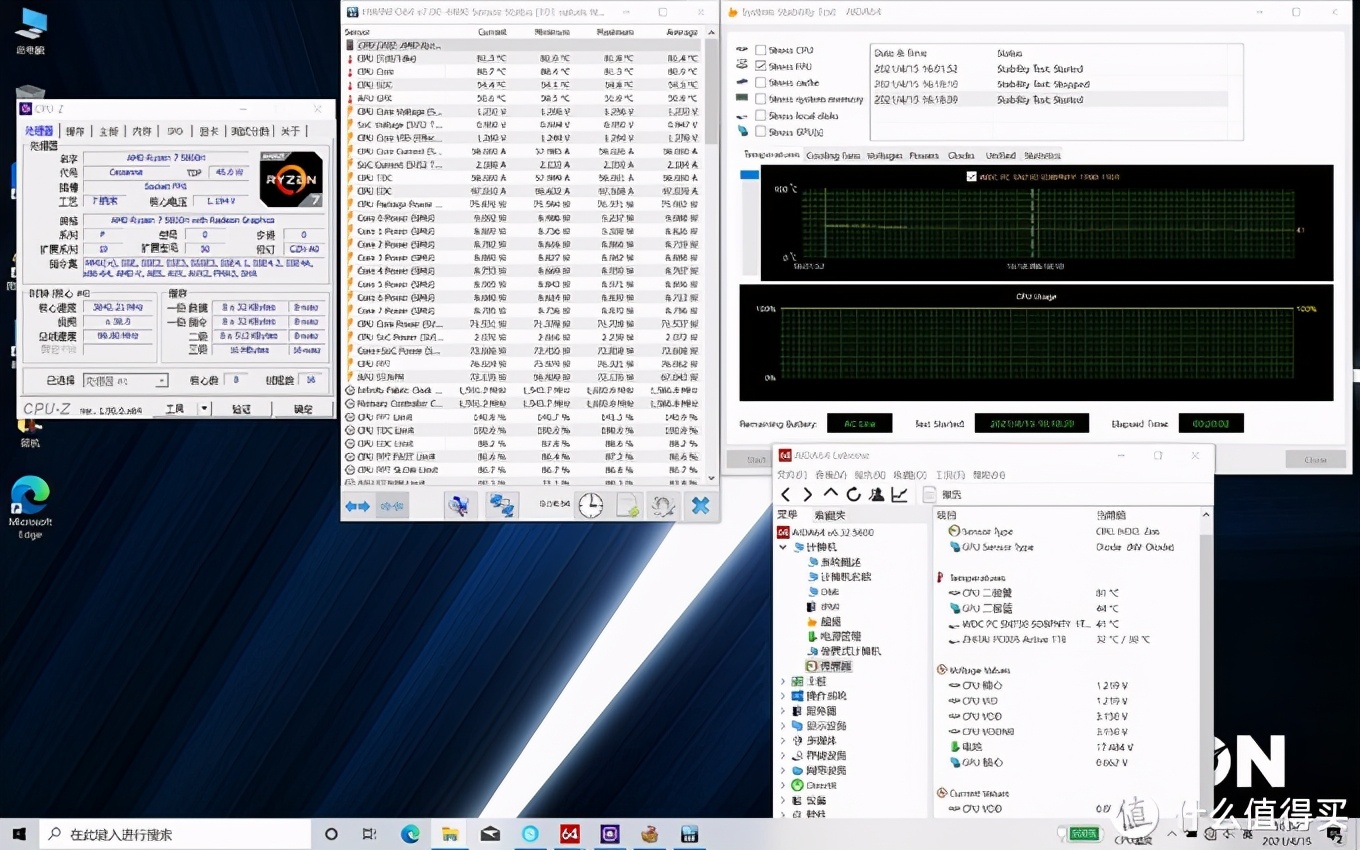Switch to the Statistics tab in stability test
The image size is (1360, 850).
(x=1042, y=155)
